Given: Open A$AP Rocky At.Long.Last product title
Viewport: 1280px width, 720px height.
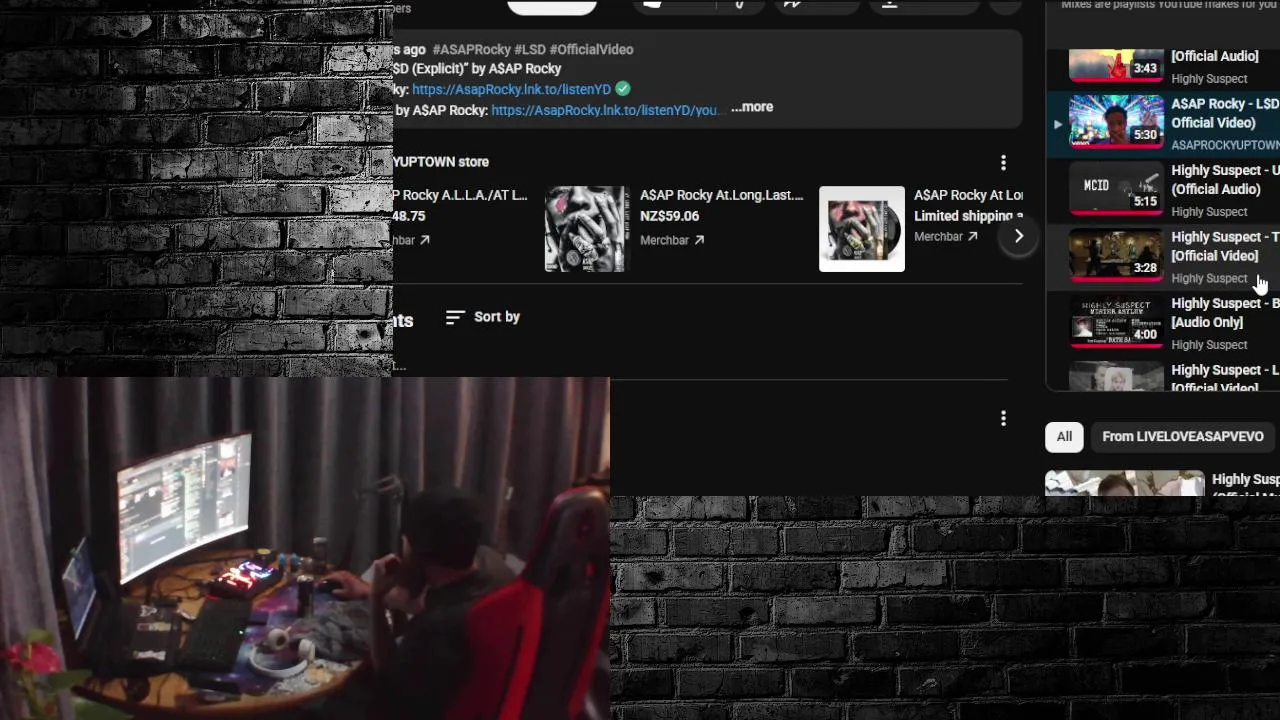Looking at the screenshot, I should [x=721, y=195].
